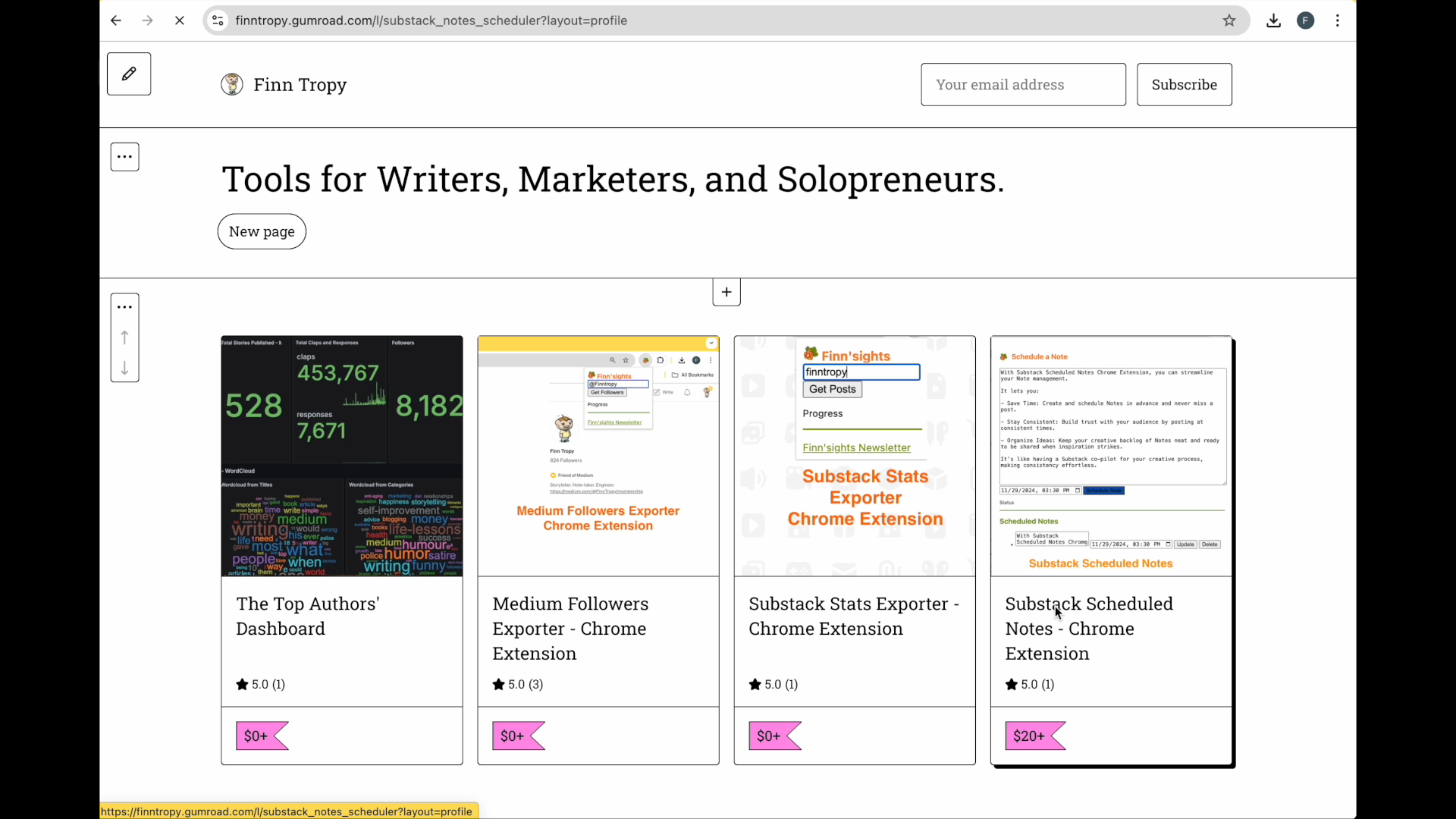Open browser downloads icon
1456x819 pixels.
coord(1273,20)
